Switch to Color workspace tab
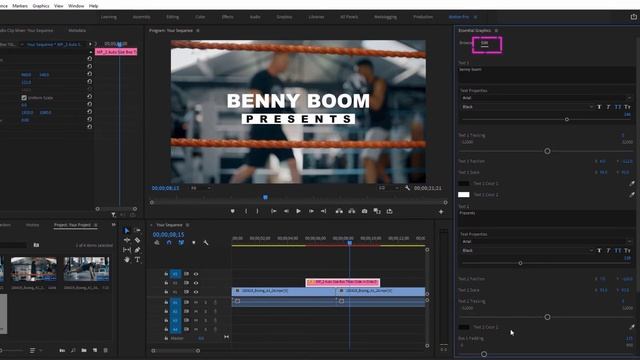 coord(200,17)
